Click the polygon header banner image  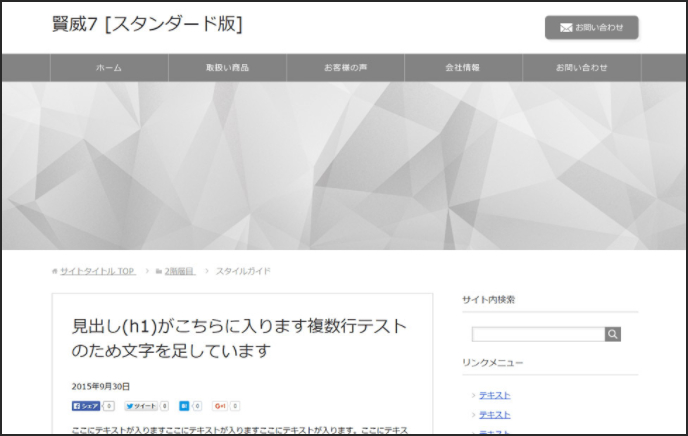(x=344, y=166)
